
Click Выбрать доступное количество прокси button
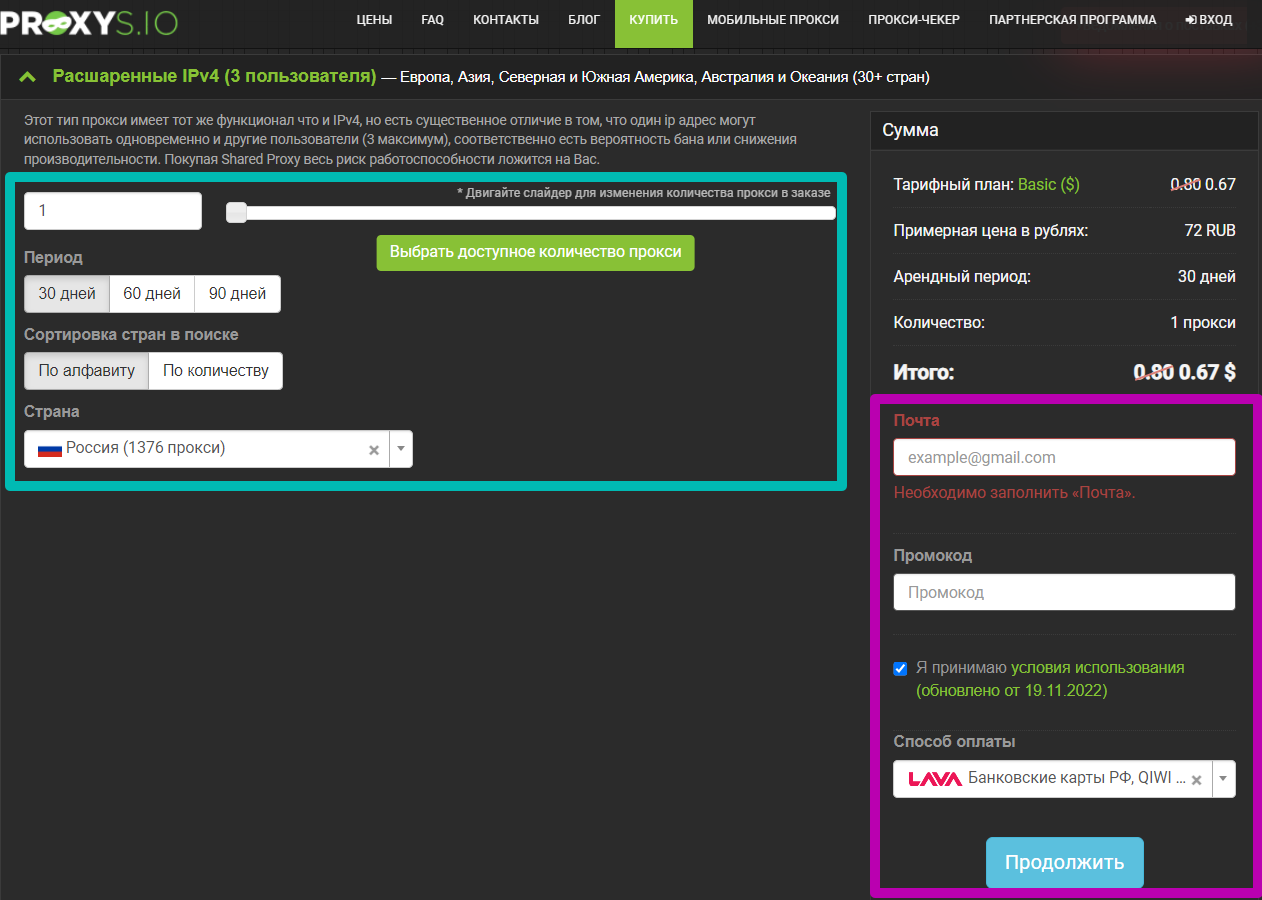pos(535,252)
